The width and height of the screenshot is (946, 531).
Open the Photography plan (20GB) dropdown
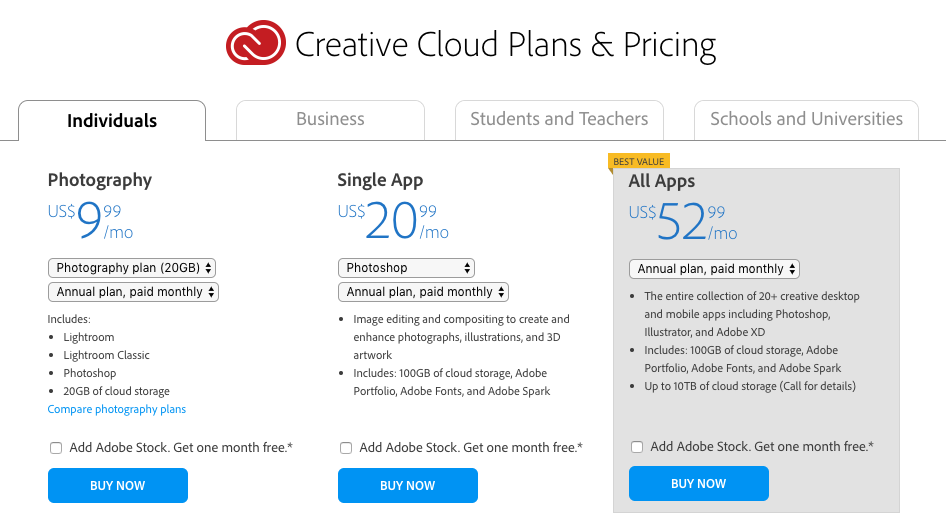pos(132,268)
